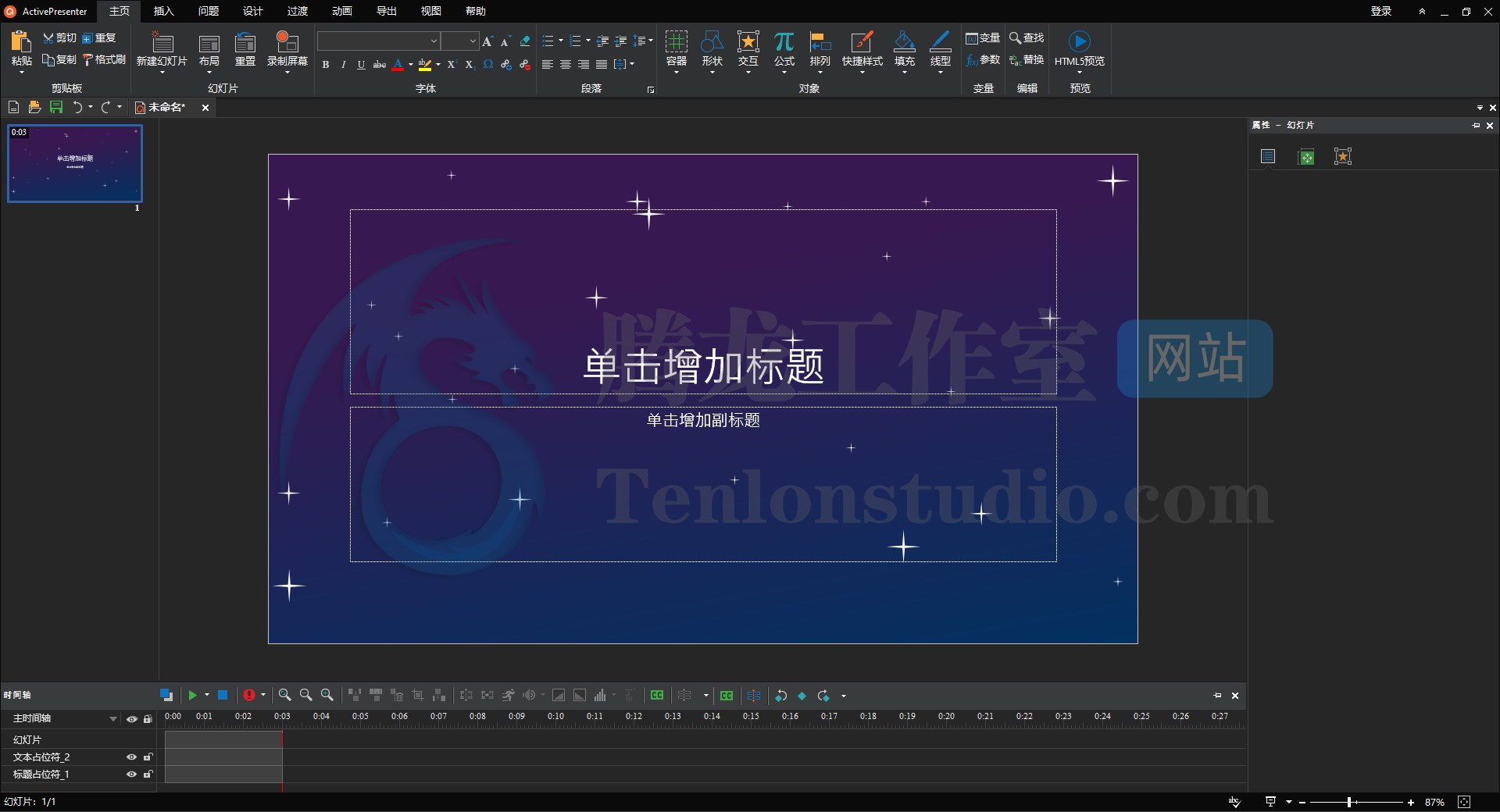Open Size and Properties tab icon in panel
Screen dimensions: 1500x812
tap(1305, 156)
